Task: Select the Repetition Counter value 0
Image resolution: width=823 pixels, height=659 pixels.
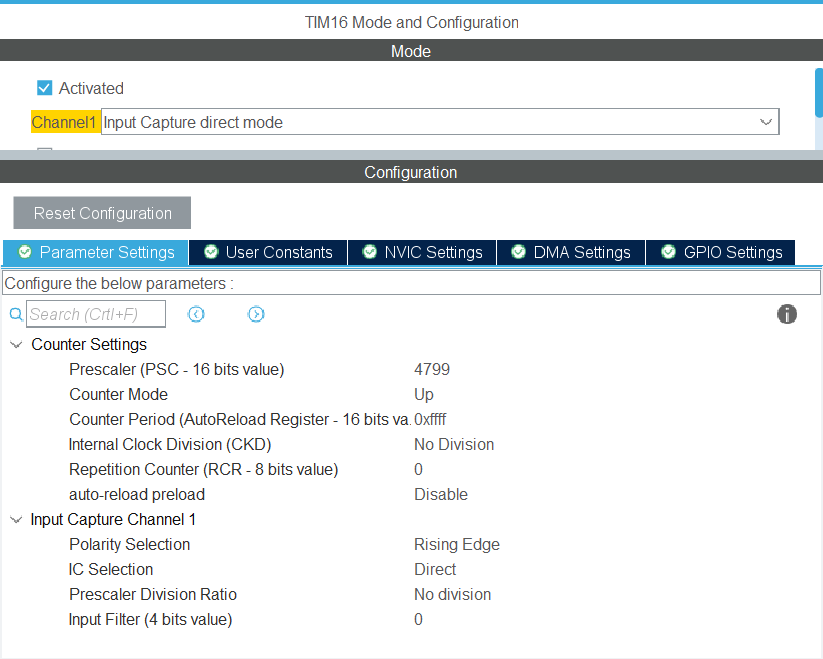Action: tap(418, 470)
